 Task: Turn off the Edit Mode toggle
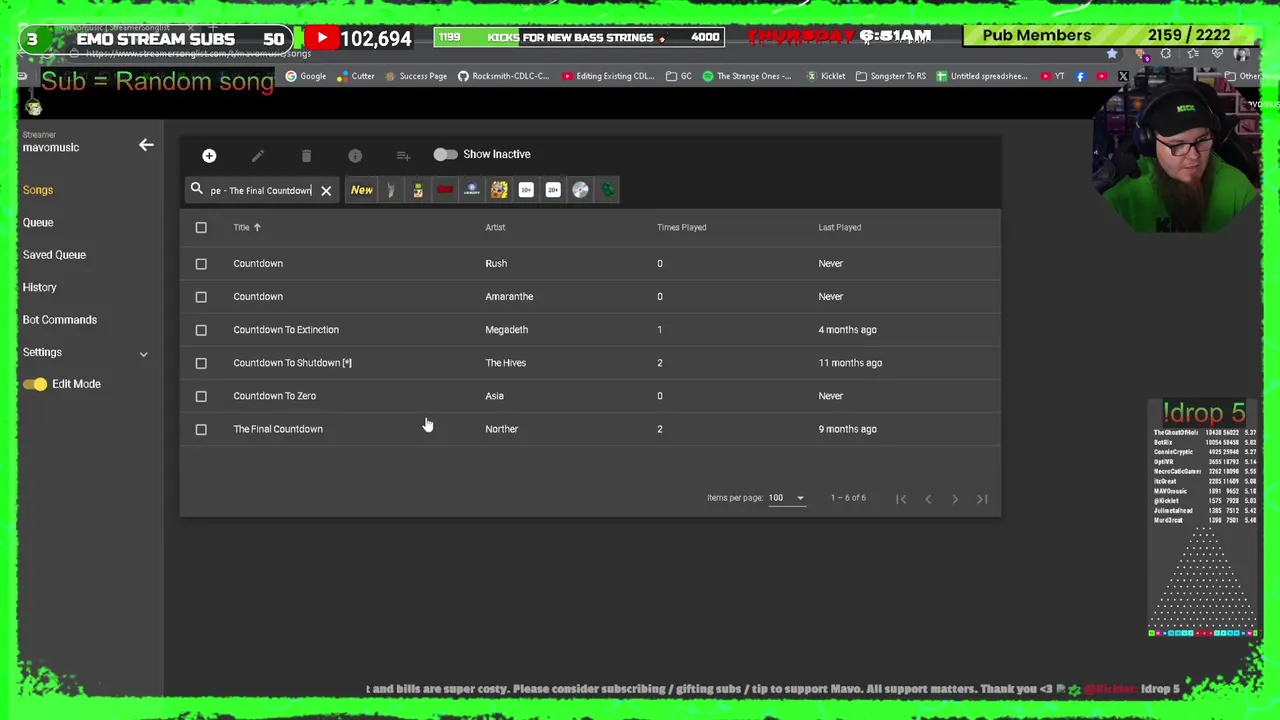(35, 384)
